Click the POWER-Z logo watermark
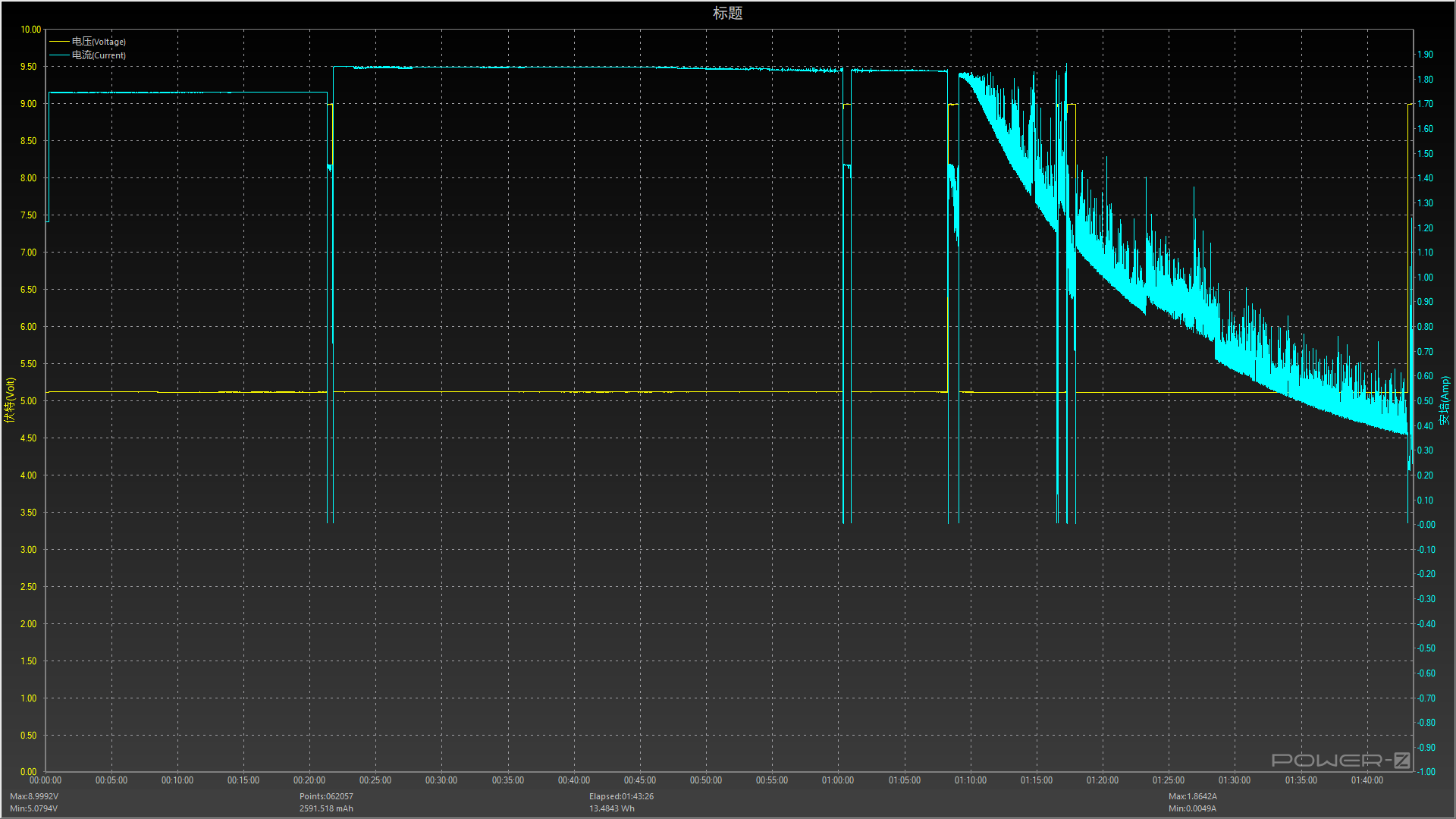 tap(1340, 760)
